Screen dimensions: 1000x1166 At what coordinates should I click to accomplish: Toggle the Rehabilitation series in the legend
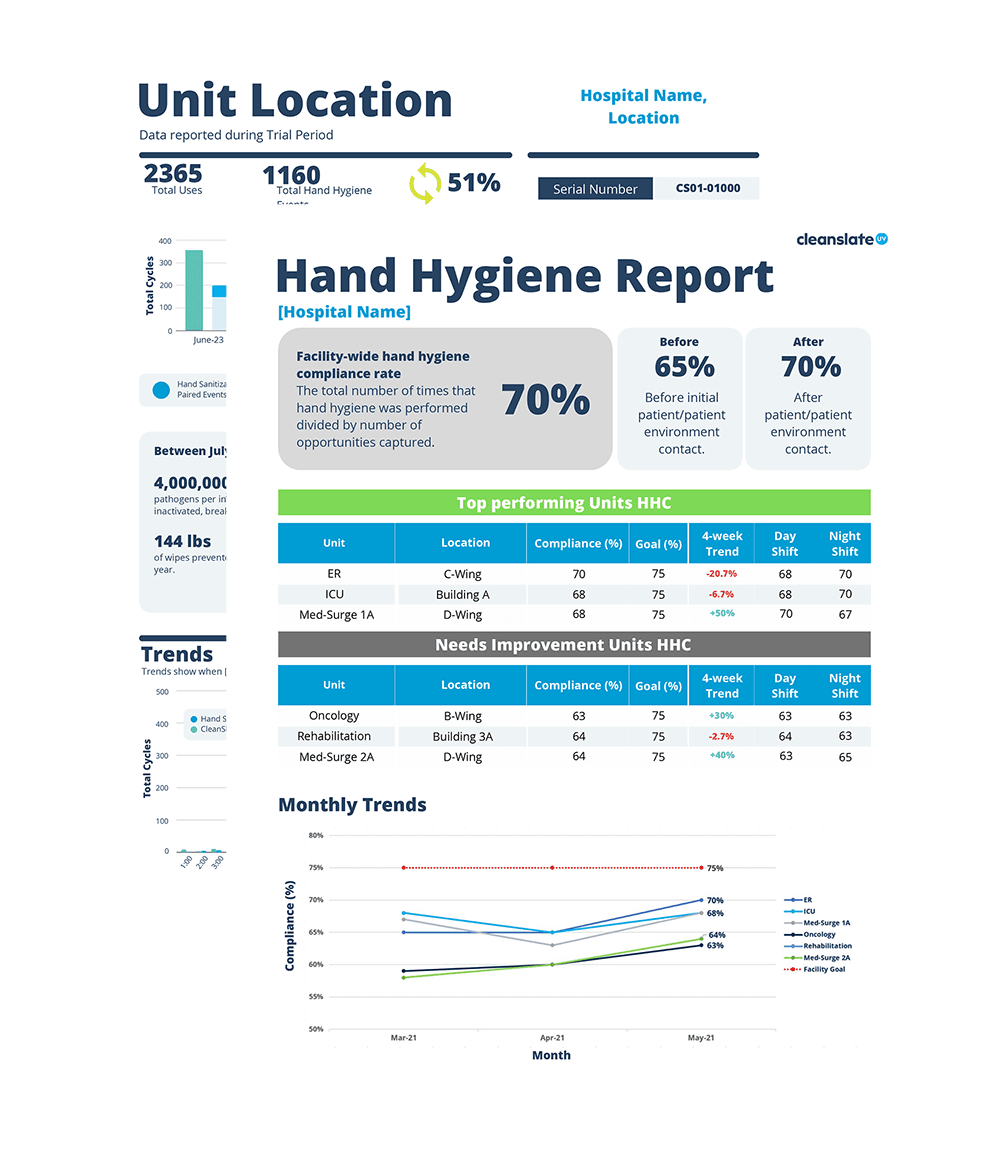click(x=793, y=946)
